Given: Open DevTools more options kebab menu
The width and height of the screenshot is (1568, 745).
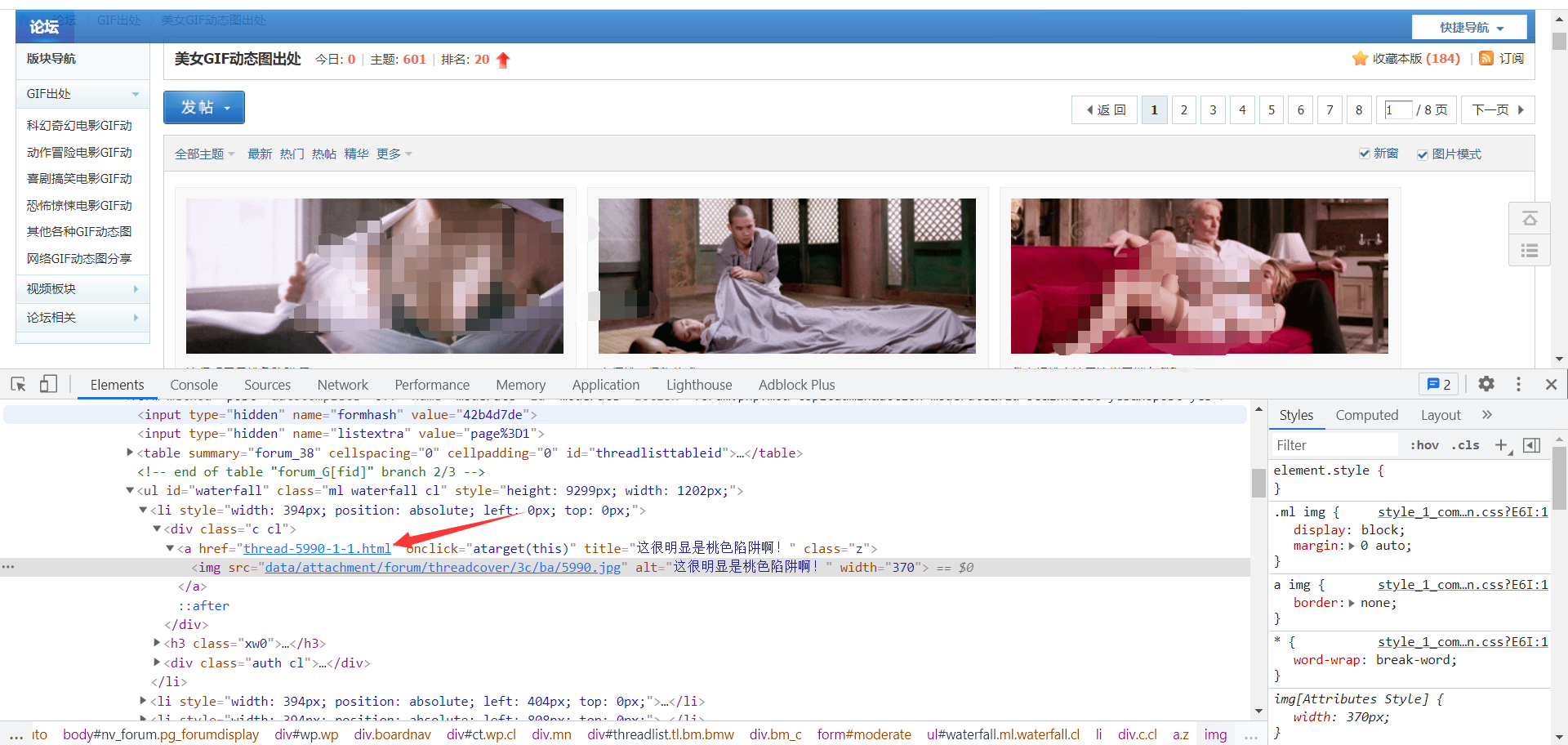Looking at the screenshot, I should (x=1518, y=384).
